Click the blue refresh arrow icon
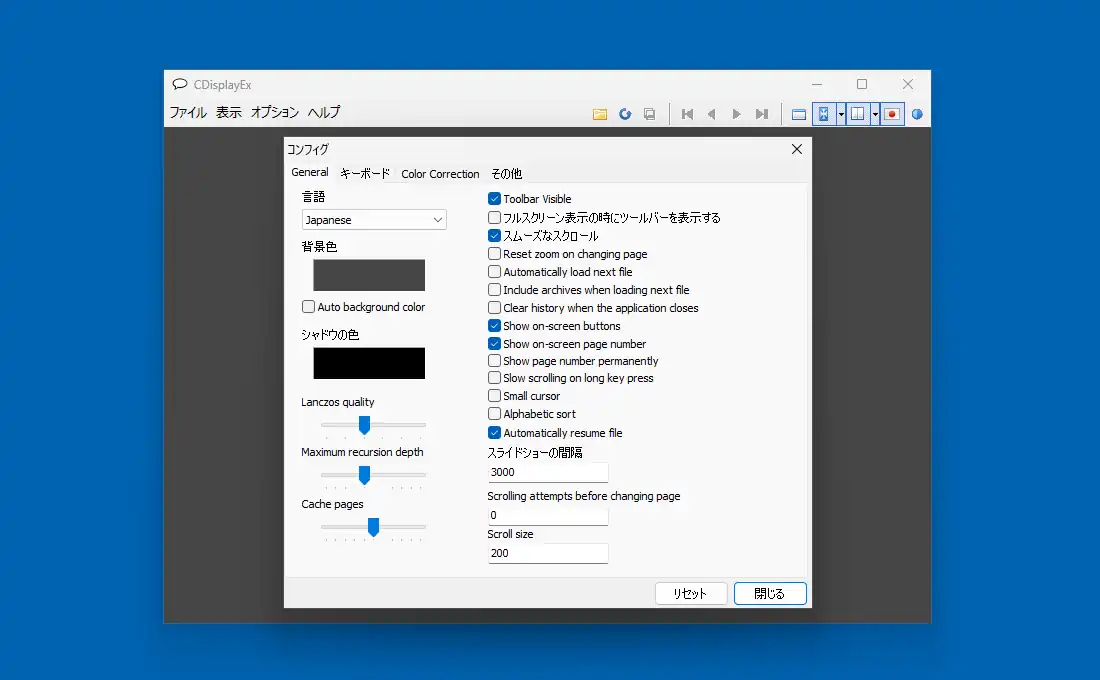Image resolution: width=1100 pixels, height=680 pixels. pos(625,114)
